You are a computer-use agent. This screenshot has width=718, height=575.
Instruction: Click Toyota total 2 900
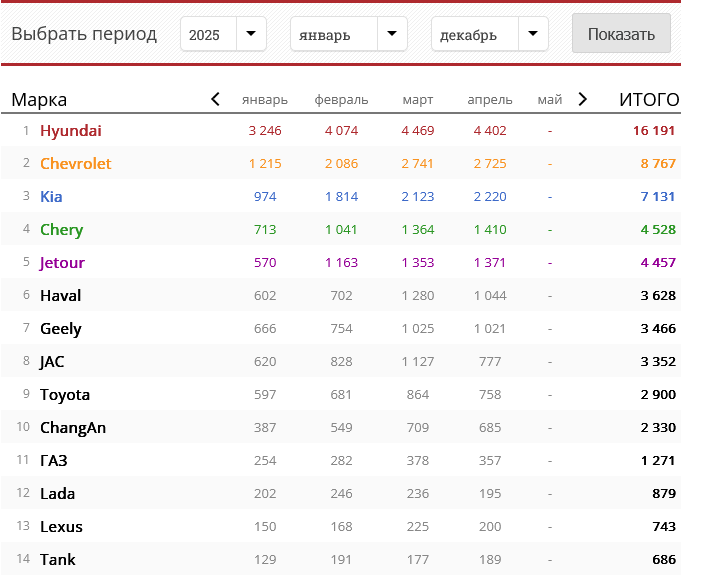click(658, 395)
